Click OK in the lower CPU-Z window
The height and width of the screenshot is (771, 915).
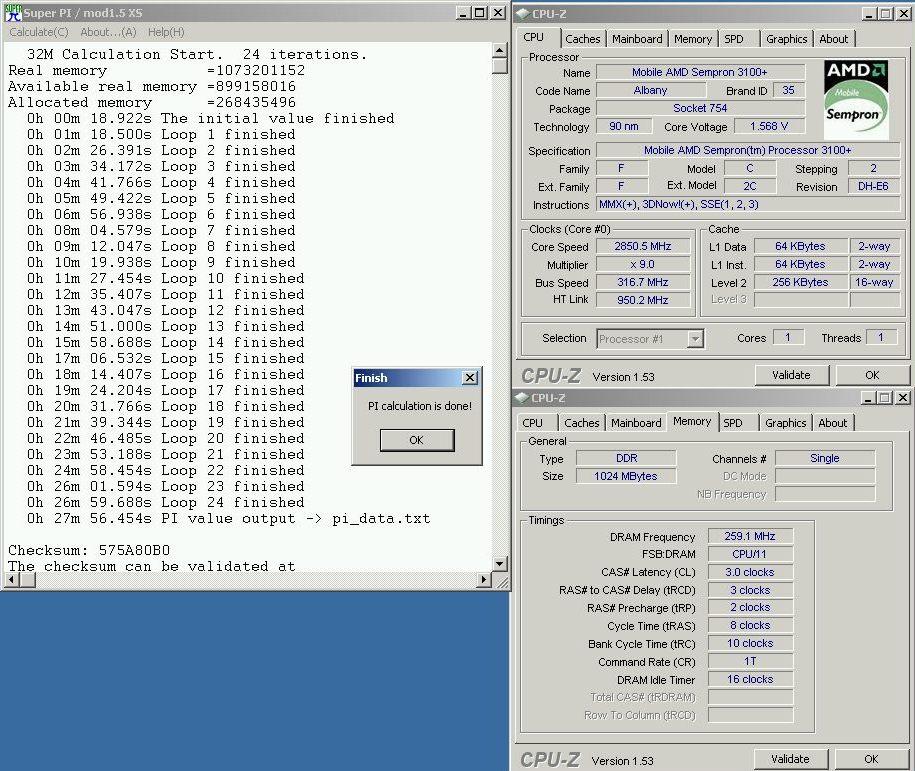[871, 759]
